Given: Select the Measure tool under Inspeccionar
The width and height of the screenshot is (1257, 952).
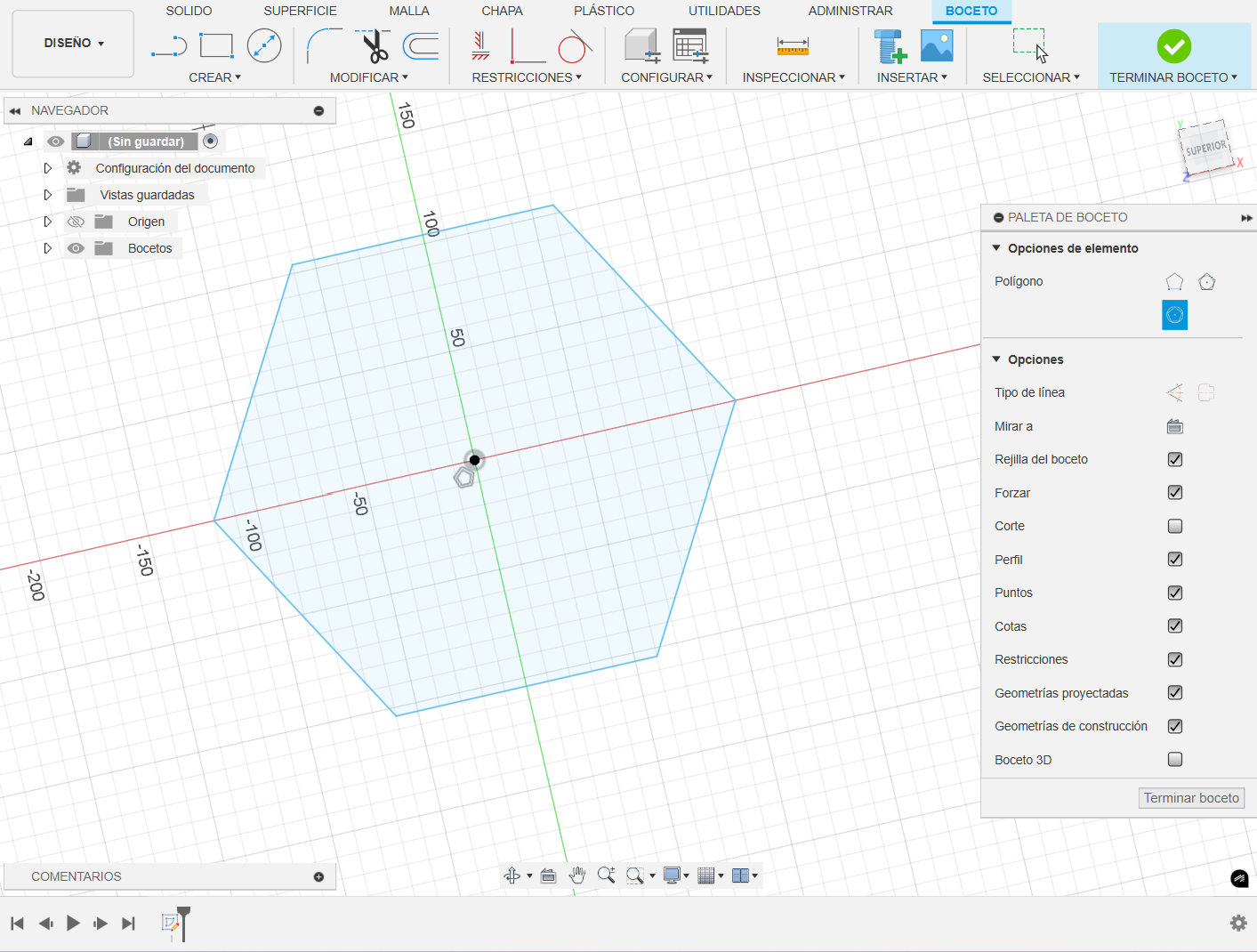Looking at the screenshot, I should click(793, 45).
